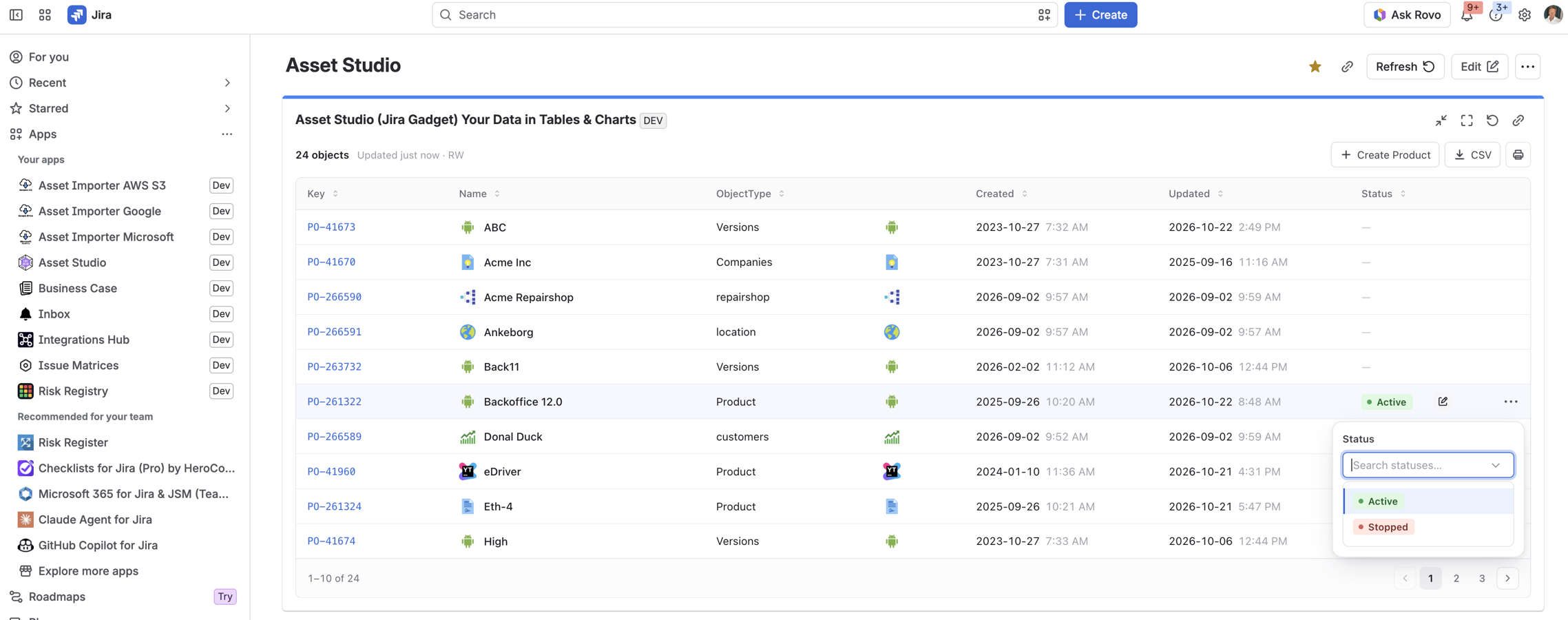Select the Stopped status option

(x=1428, y=527)
